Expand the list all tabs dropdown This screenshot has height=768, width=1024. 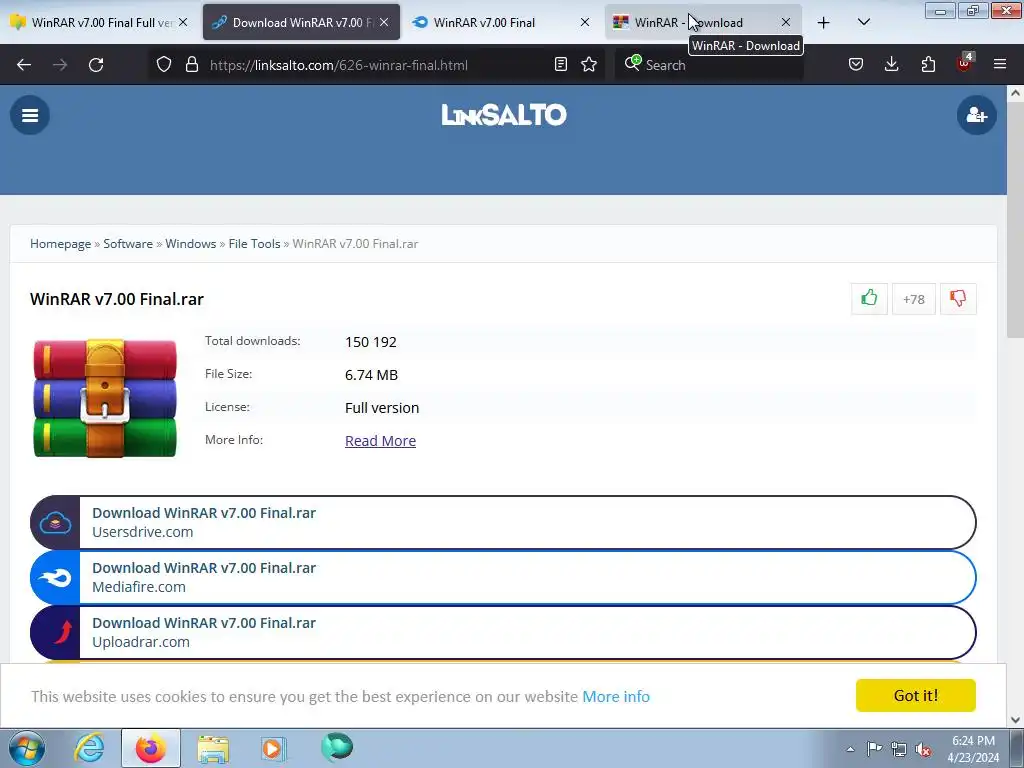click(x=863, y=22)
